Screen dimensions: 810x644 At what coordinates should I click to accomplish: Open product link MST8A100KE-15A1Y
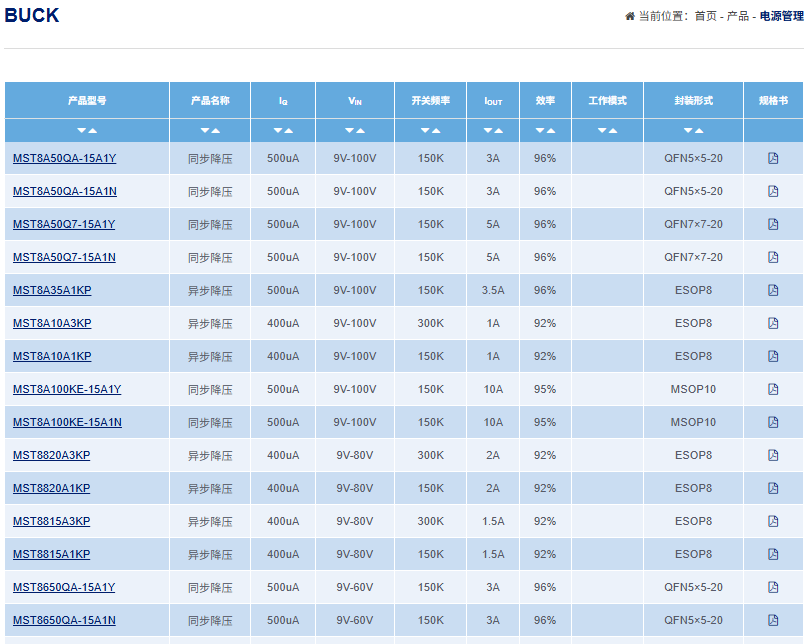(x=67, y=389)
